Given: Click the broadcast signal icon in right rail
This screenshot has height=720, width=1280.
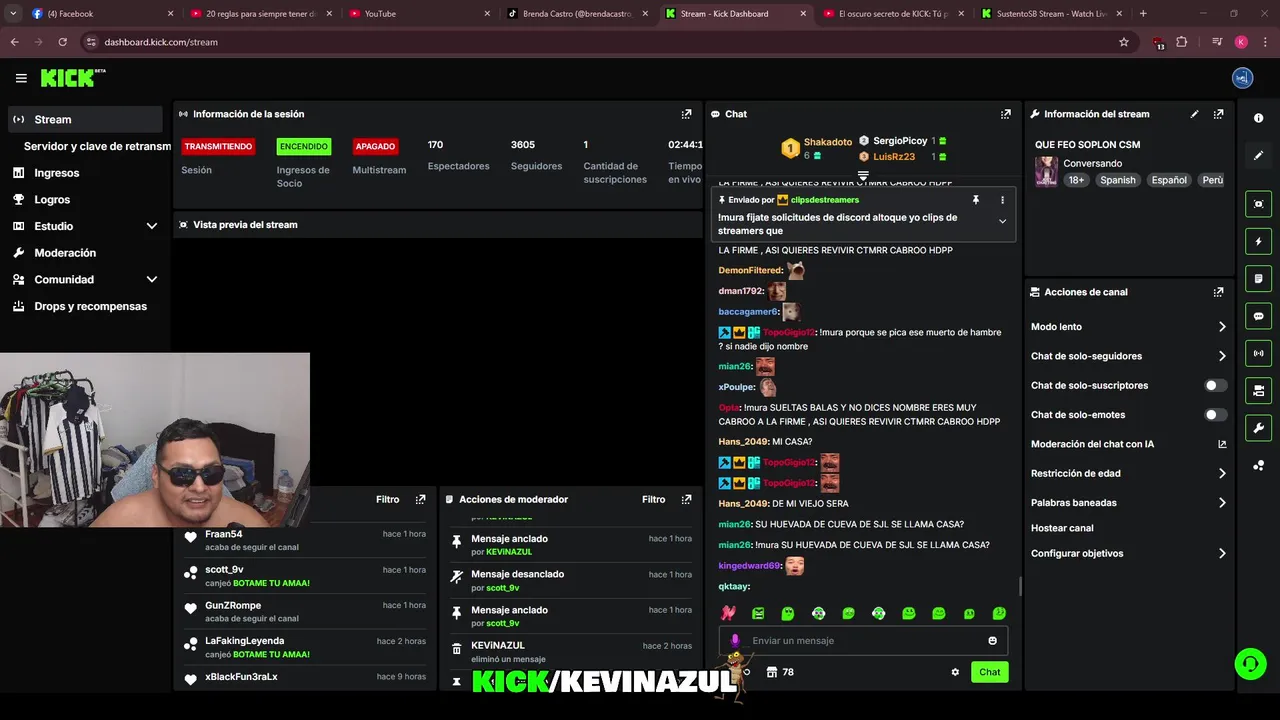Looking at the screenshot, I should 1258,353.
